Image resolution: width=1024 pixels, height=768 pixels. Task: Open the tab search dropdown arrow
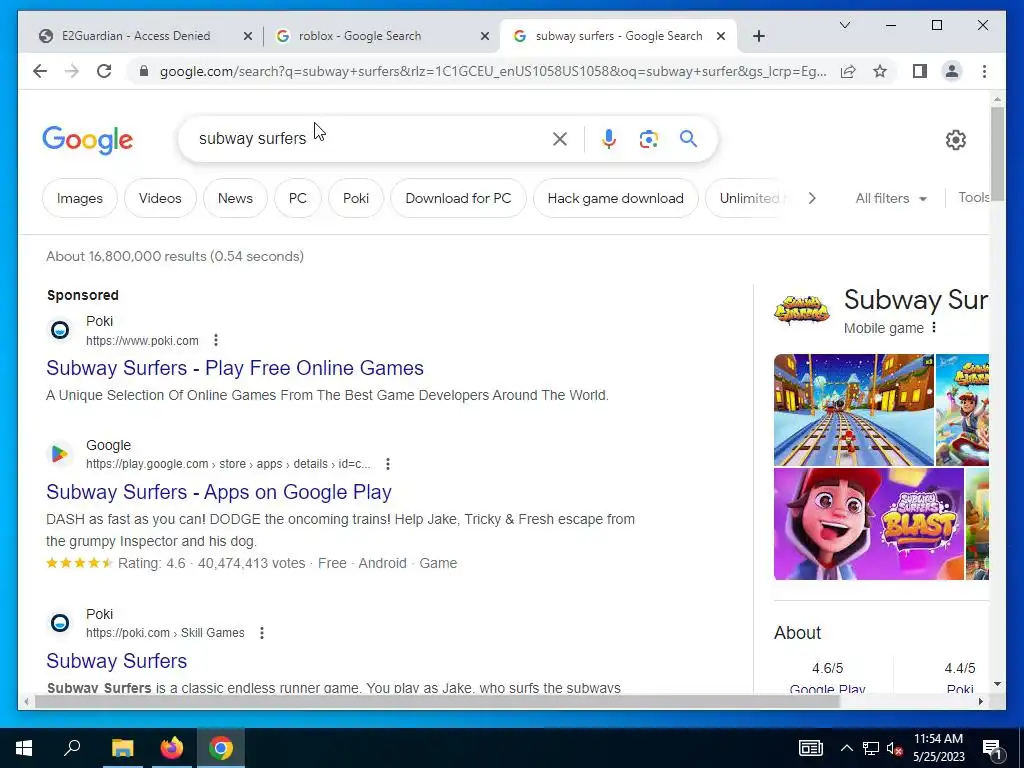click(844, 25)
